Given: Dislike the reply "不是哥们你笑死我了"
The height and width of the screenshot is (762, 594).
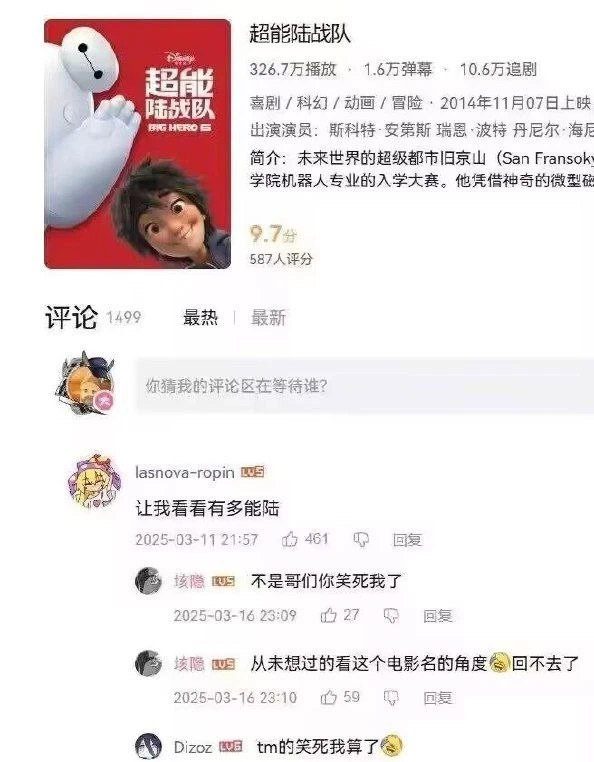Looking at the screenshot, I should click(391, 616).
